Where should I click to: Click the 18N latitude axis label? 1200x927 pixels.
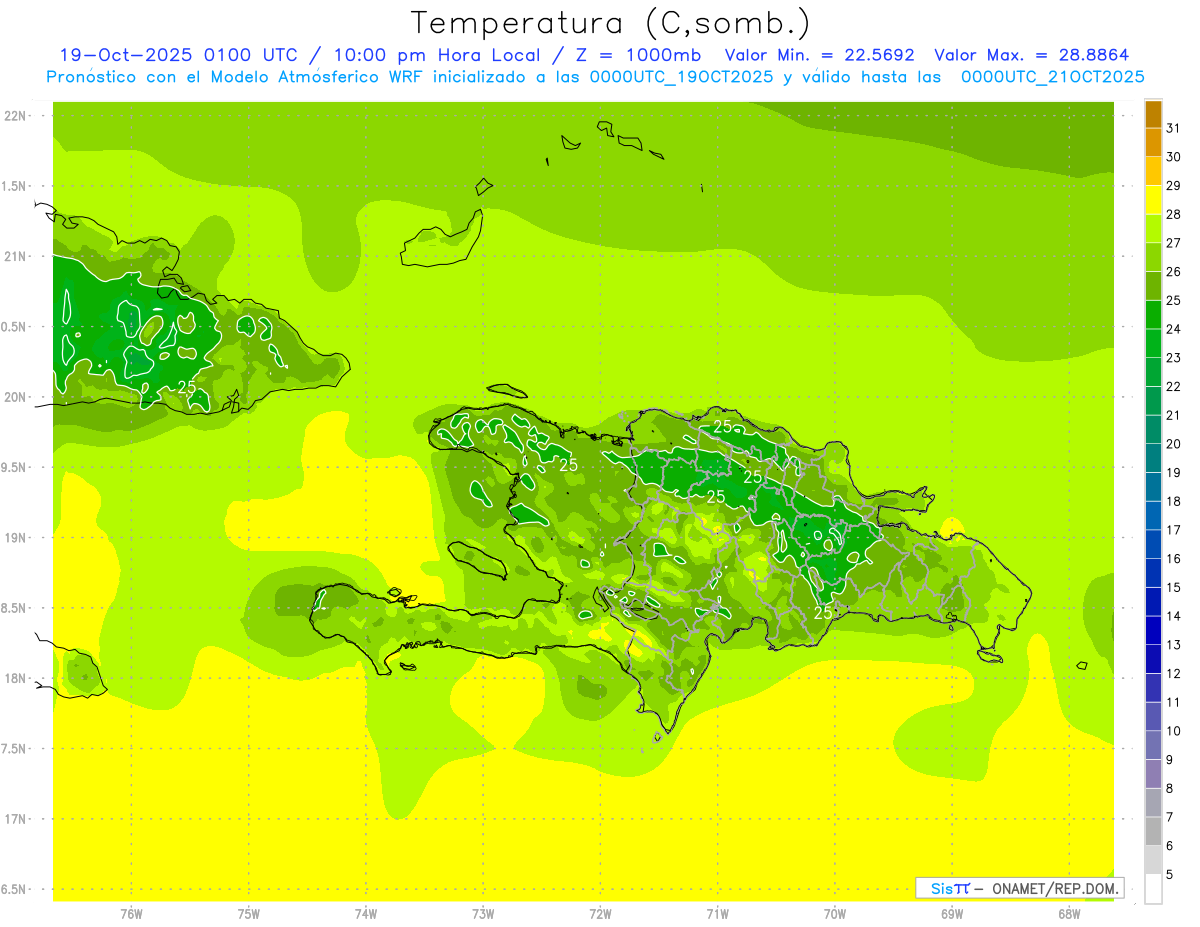pyautogui.click(x=17, y=678)
